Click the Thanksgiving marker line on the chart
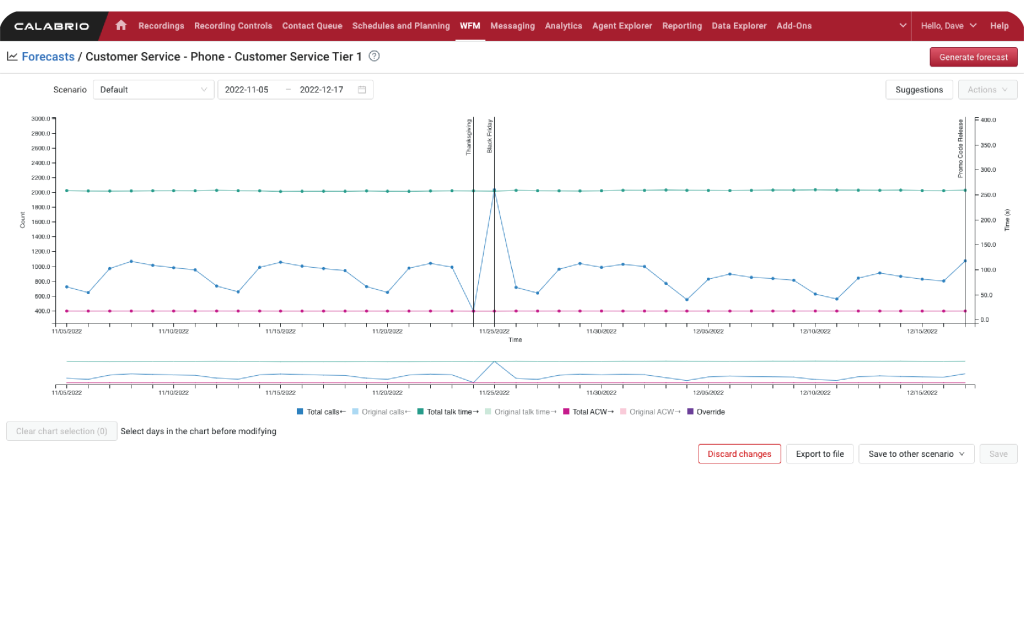Image resolution: width=1024 pixels, height=640 pixels. click(x=472, y=220)
